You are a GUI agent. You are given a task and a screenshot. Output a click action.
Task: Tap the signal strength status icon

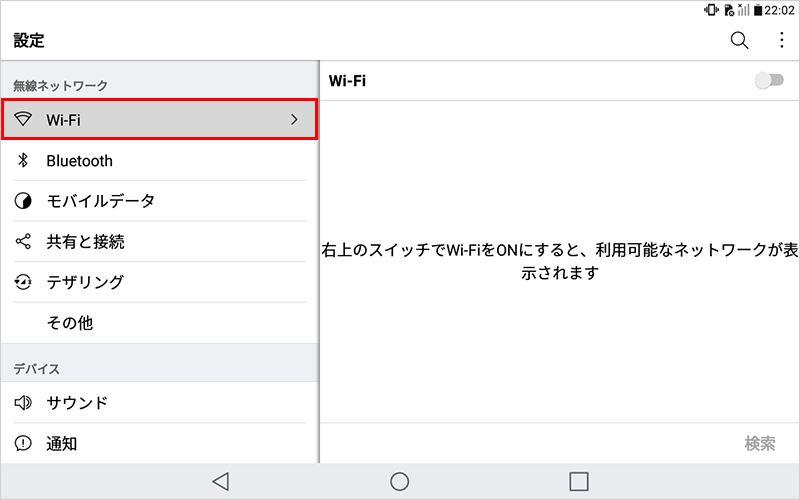(x=743, y=10)
